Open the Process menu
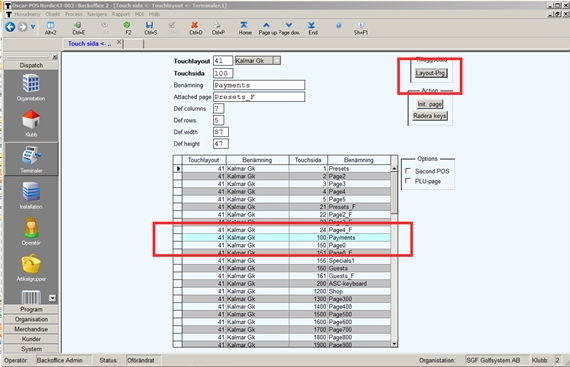 click(74, 14)
